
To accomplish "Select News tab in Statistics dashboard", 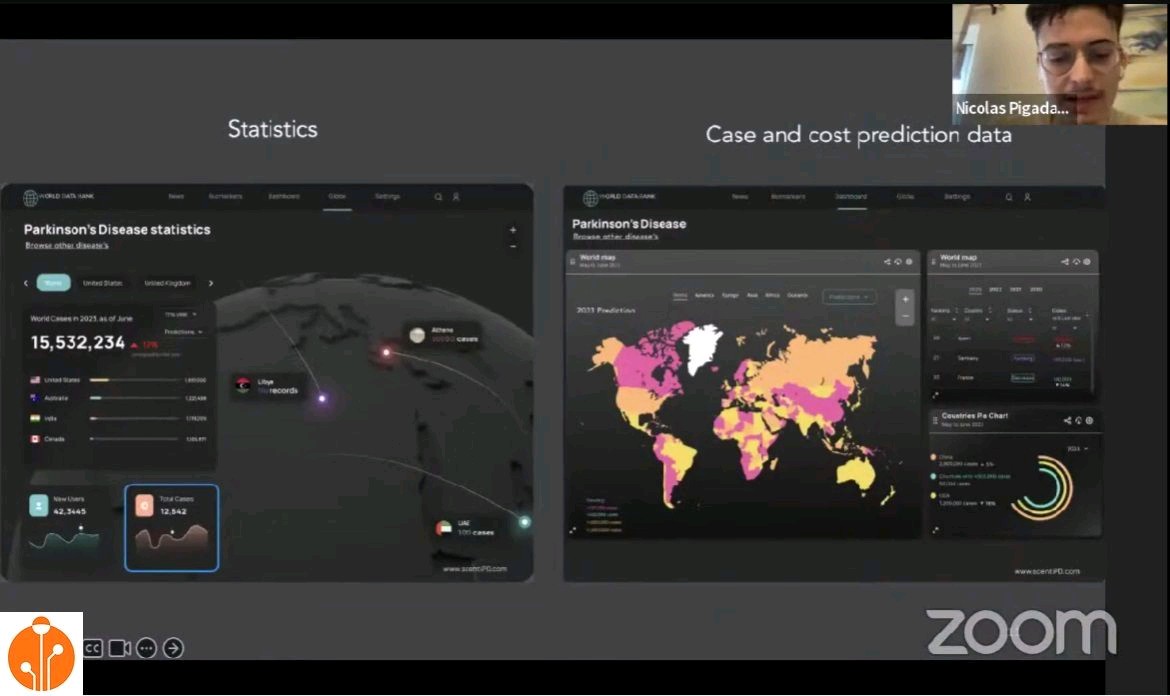I will click(x=176, y=197).
